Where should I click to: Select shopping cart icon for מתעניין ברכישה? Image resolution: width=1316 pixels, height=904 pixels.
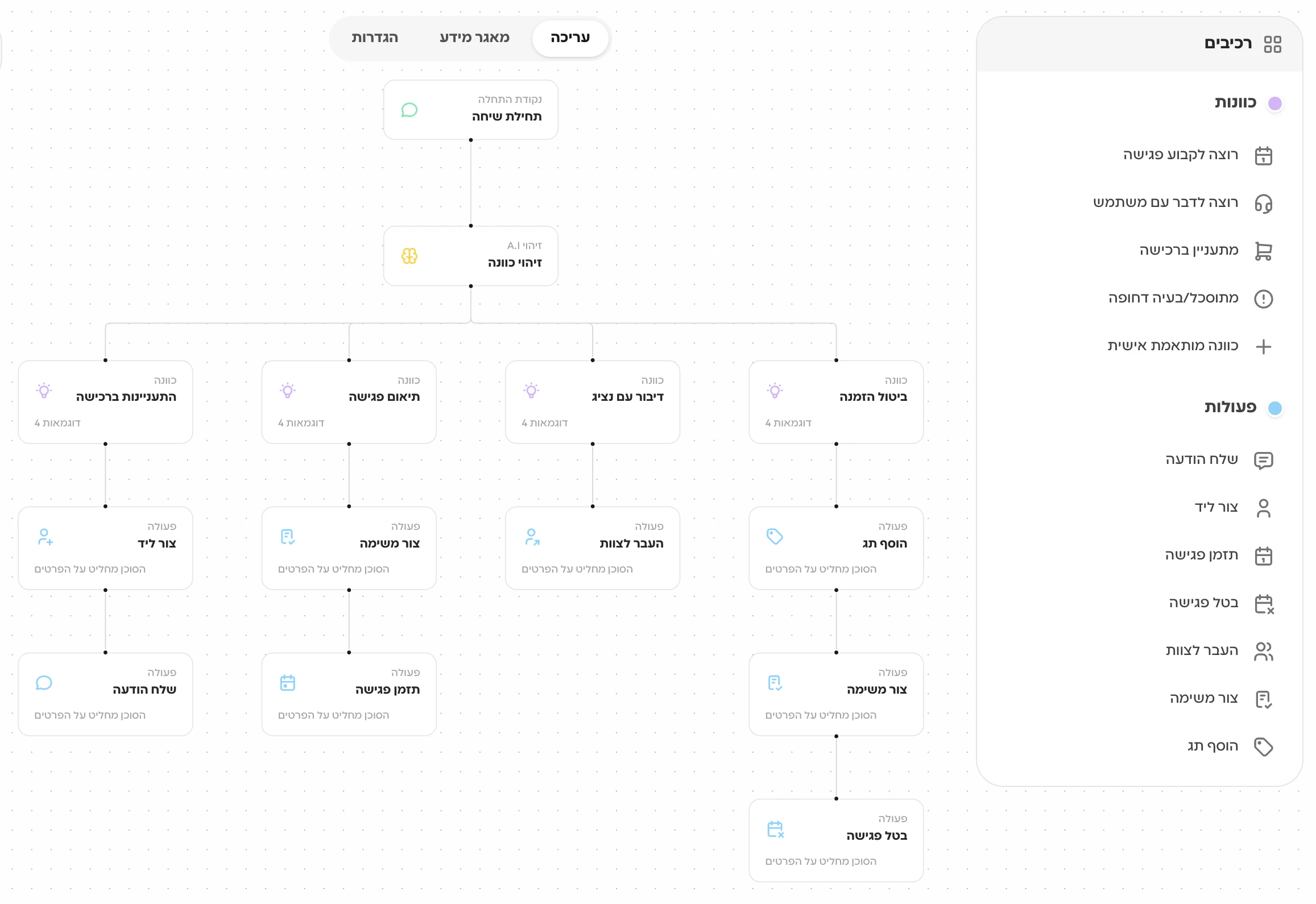[1263, 251]
